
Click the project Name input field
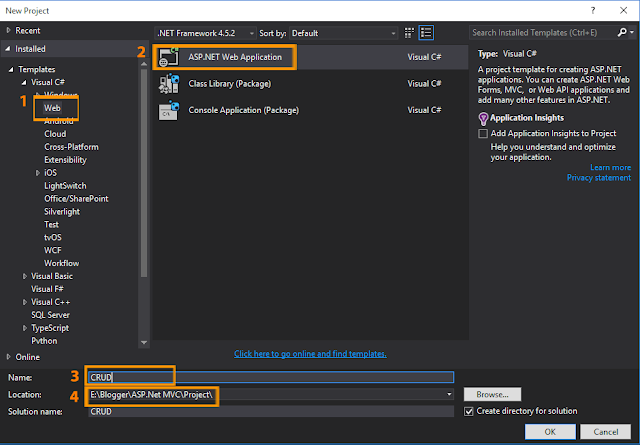tap(271, 377)
